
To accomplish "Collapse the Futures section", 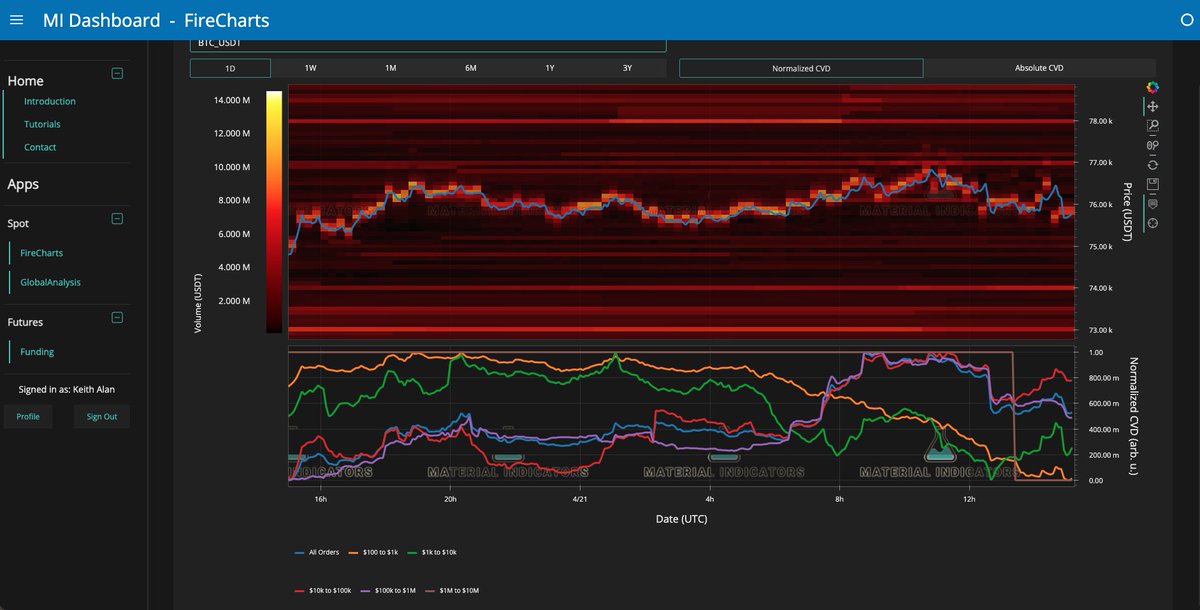I will pyautogui.click(x=117, y=318).
